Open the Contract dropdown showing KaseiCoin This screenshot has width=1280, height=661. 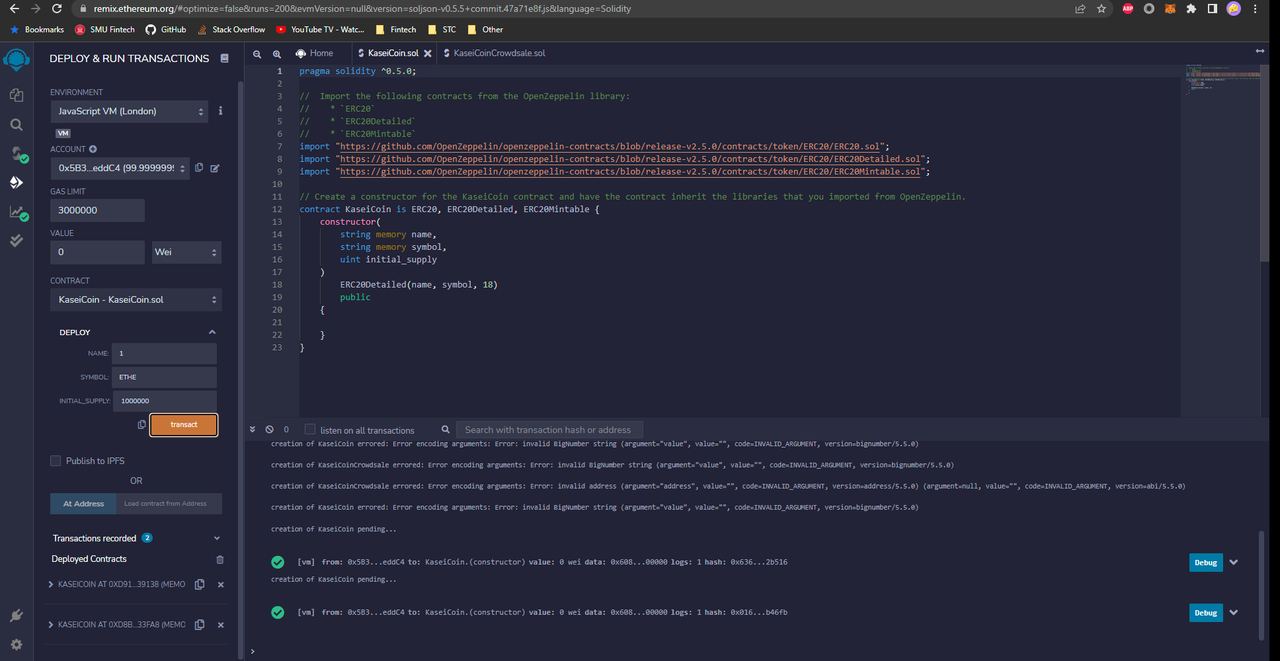click(x=136, y=299)
